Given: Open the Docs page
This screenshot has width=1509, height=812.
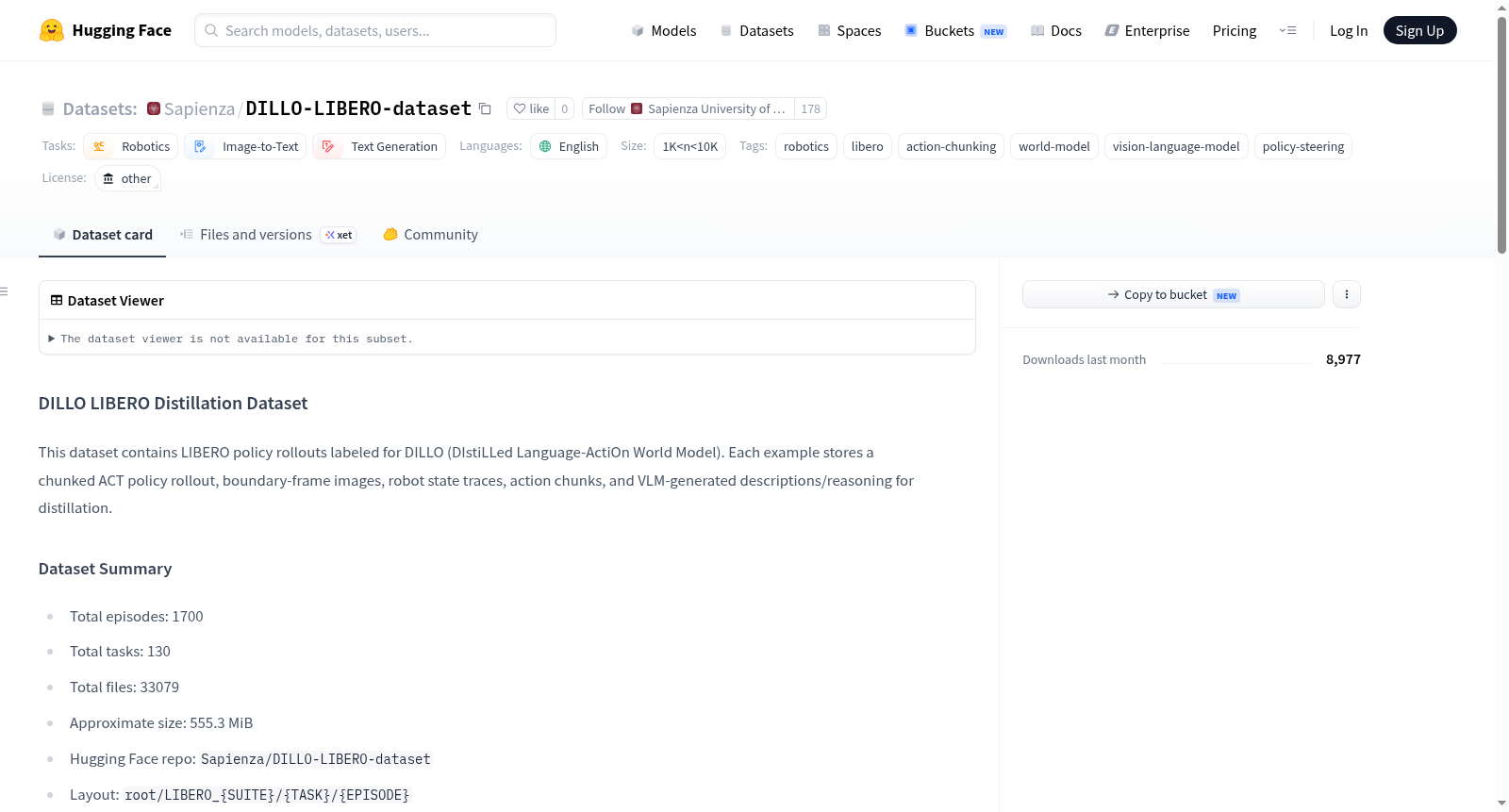Looking at the screenshot, I should [1056, 30].
